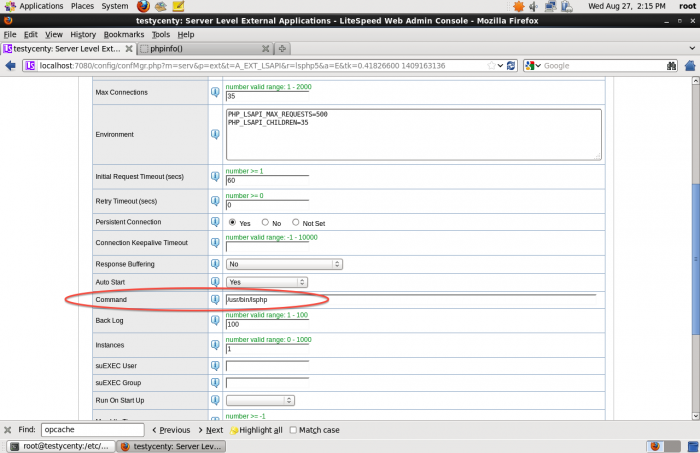The image size is (700, 453).
Task: Click the Next find button
Action: (210, 430)
